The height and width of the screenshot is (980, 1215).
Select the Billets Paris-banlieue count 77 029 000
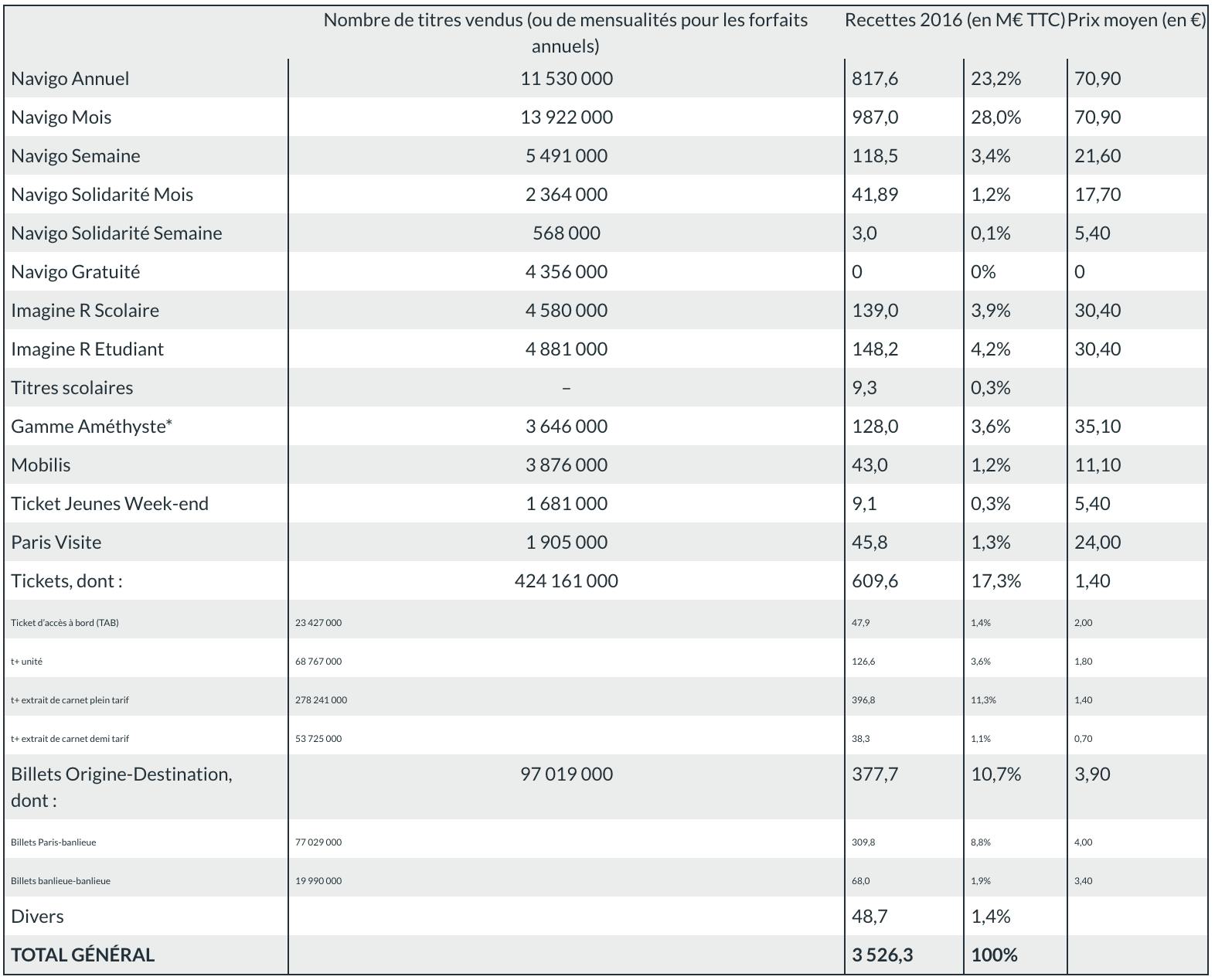pyautogui.click(x=318, y=842)
